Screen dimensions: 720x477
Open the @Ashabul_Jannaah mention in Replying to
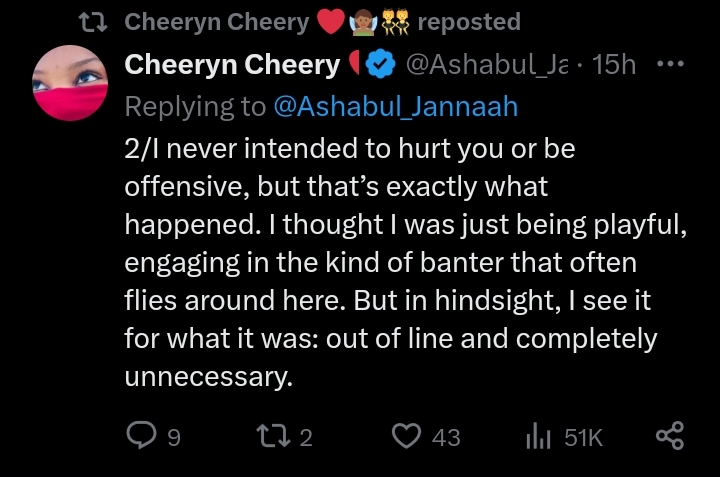395,107
